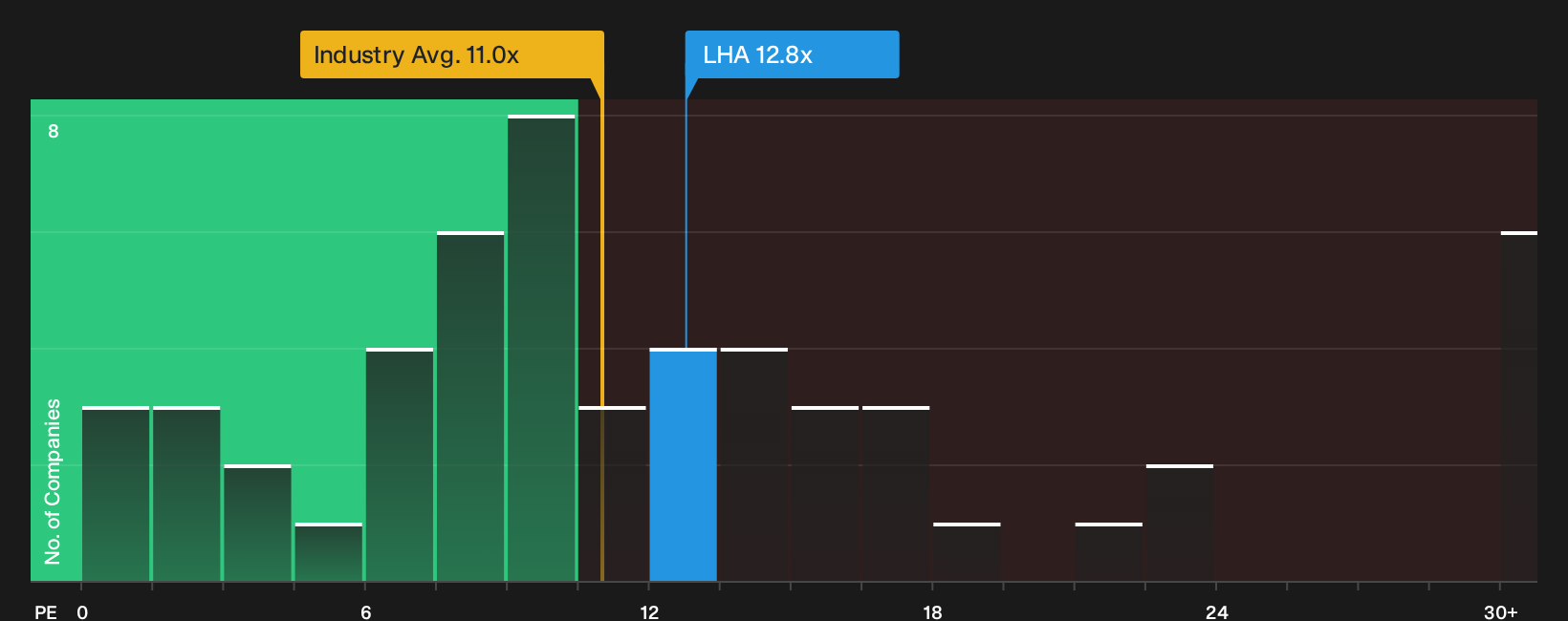Click the first green bar at PE 0
The width and height of the screenshot is (1568, 621).
click(116, 494)
